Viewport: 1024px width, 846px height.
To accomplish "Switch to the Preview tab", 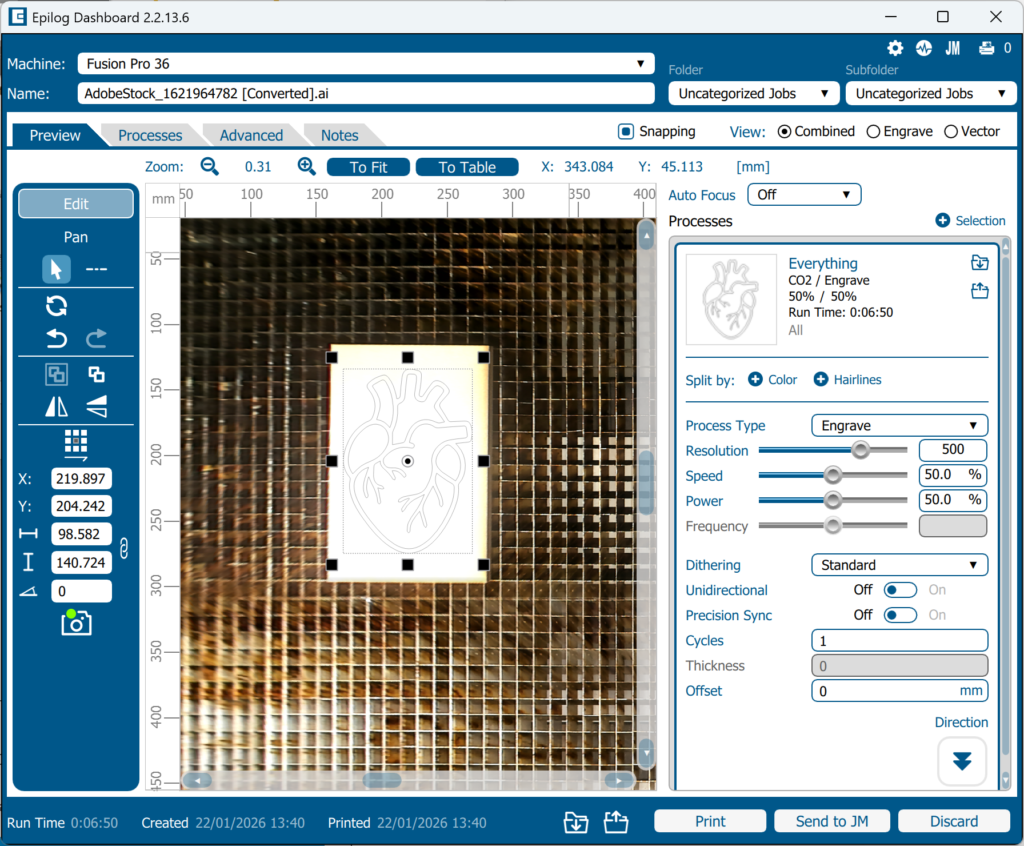I will [55, 135].
